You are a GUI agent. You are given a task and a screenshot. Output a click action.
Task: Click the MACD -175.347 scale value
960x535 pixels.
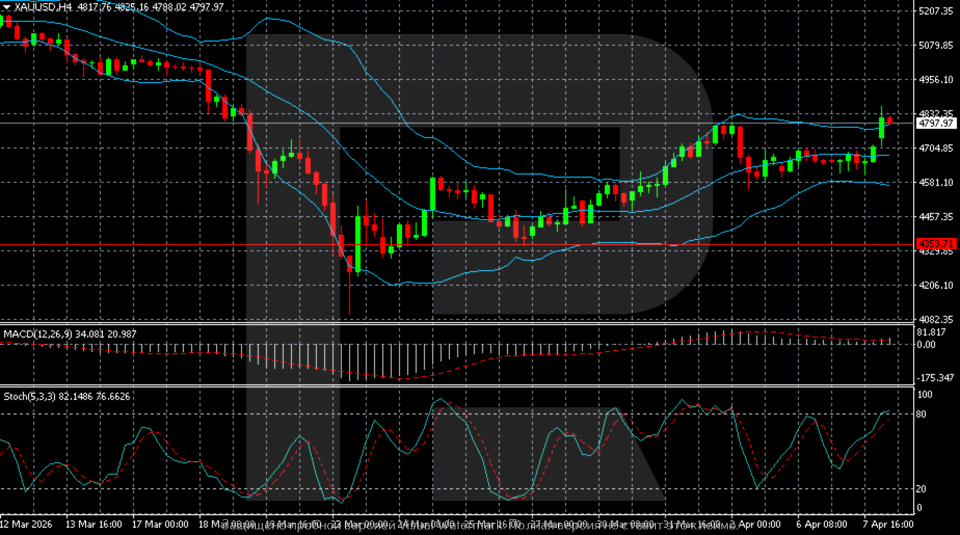click(936, 377)
